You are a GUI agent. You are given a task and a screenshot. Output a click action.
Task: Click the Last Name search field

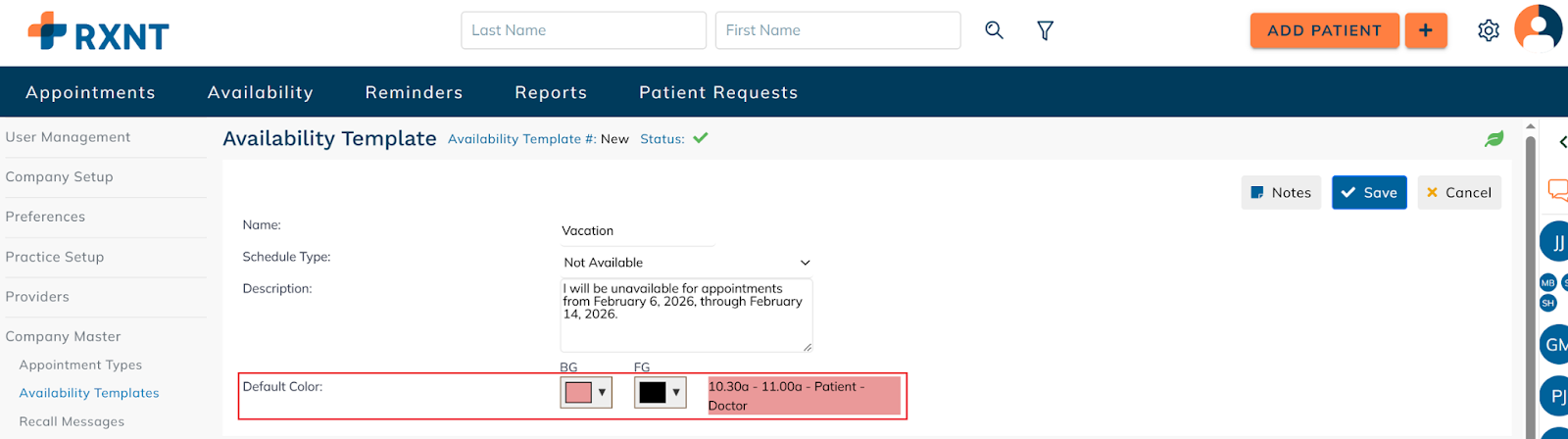[583, 30]
